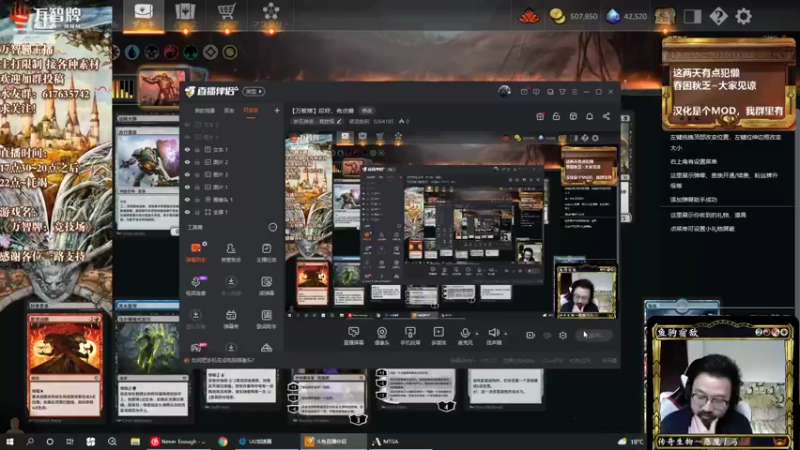Open the Store cart tab in MTGA
This screenshot has height=450, width=800.
227,15
